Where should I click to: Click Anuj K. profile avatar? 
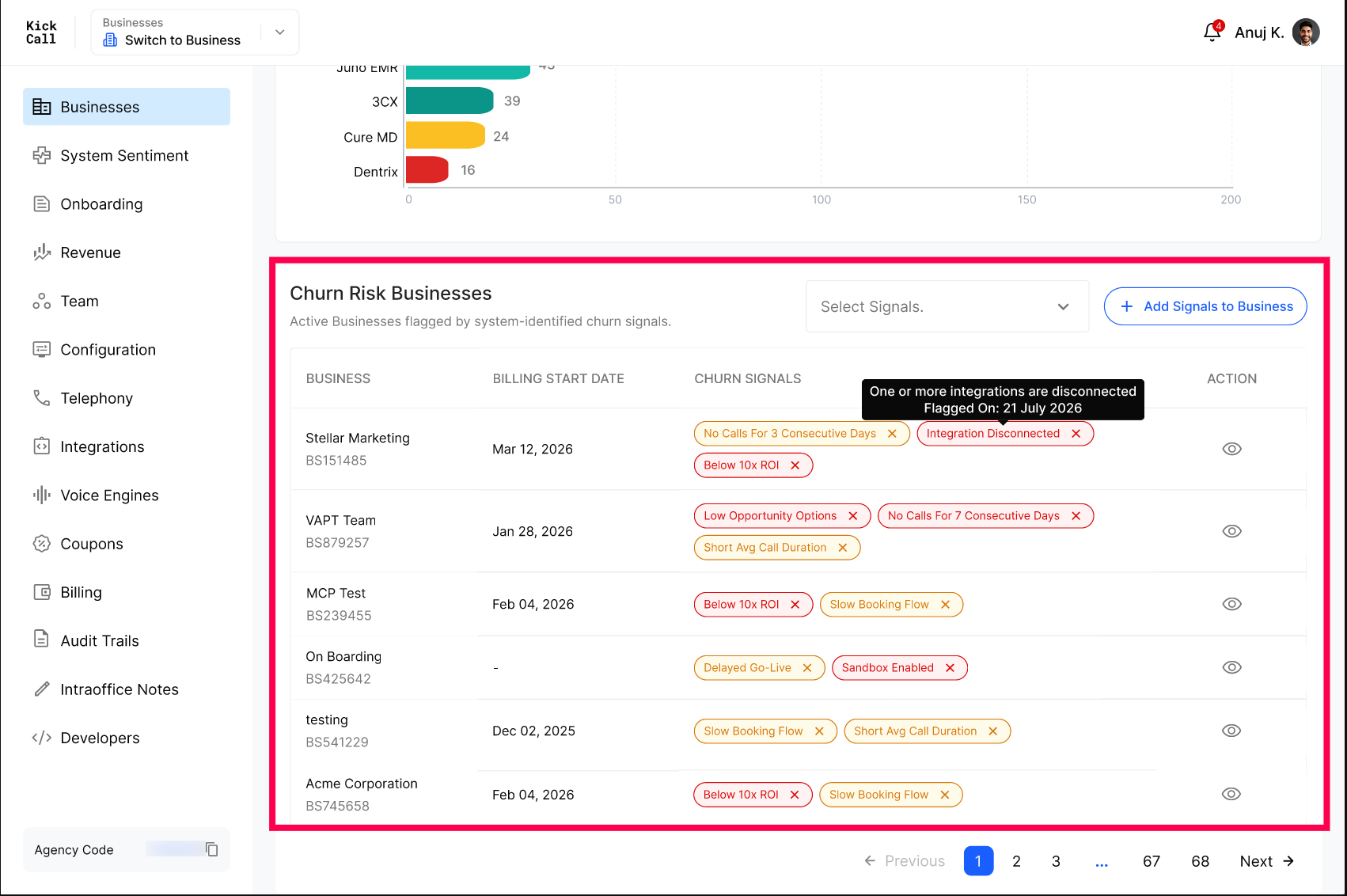click(x=1306, y=32)
